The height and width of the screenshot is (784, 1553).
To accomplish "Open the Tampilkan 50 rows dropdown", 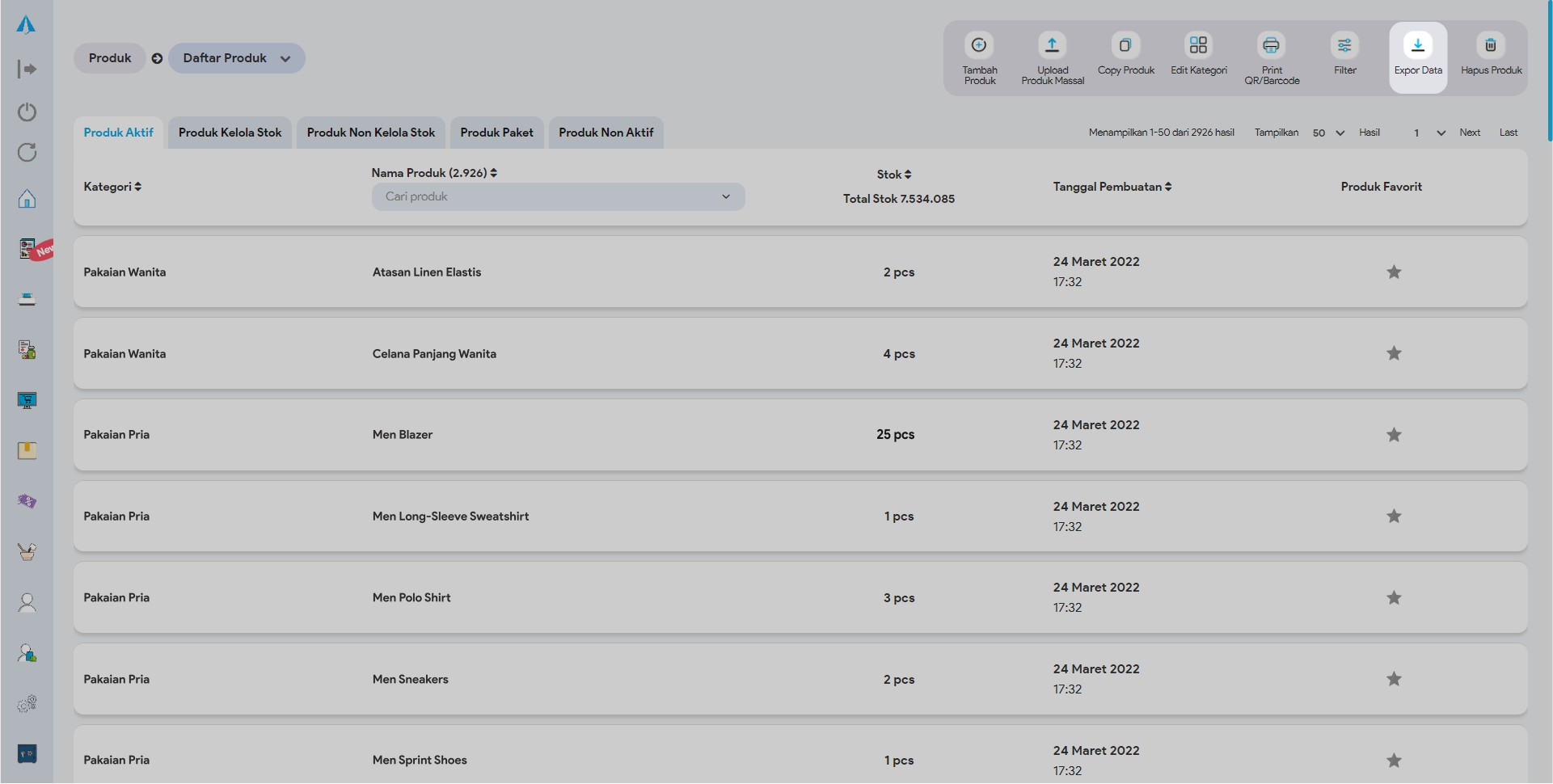I will (x=1328, y=133).
